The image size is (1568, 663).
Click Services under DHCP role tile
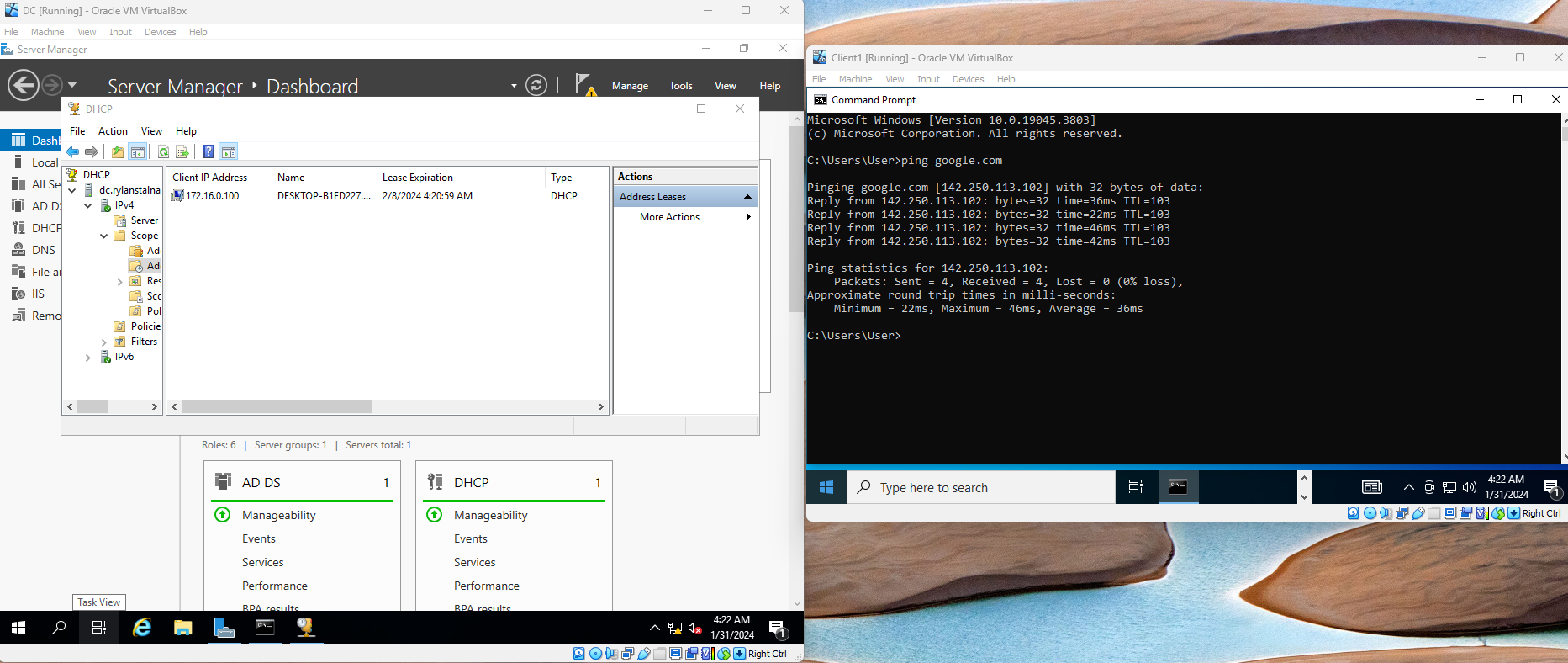pos(474,562)
